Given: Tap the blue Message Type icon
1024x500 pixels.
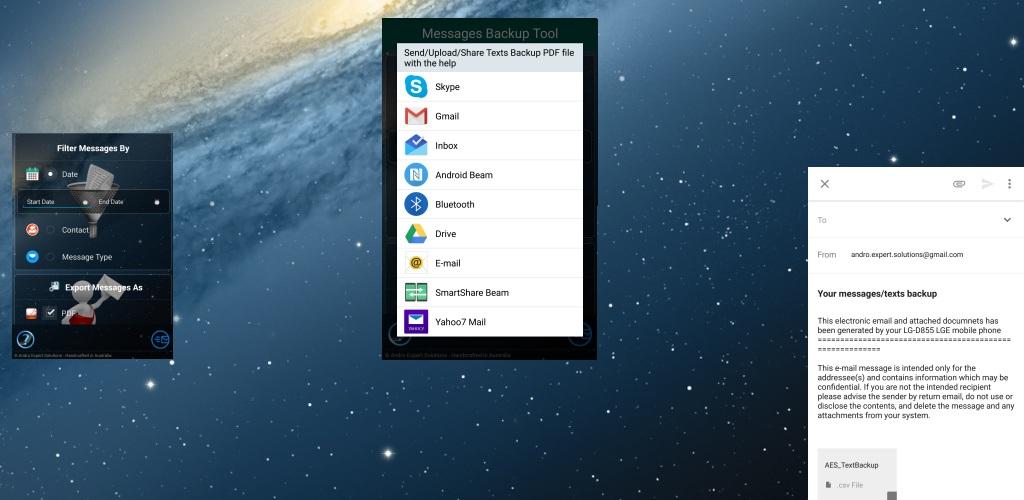Looking at the screenshot, I should click(x=32, y=257).
